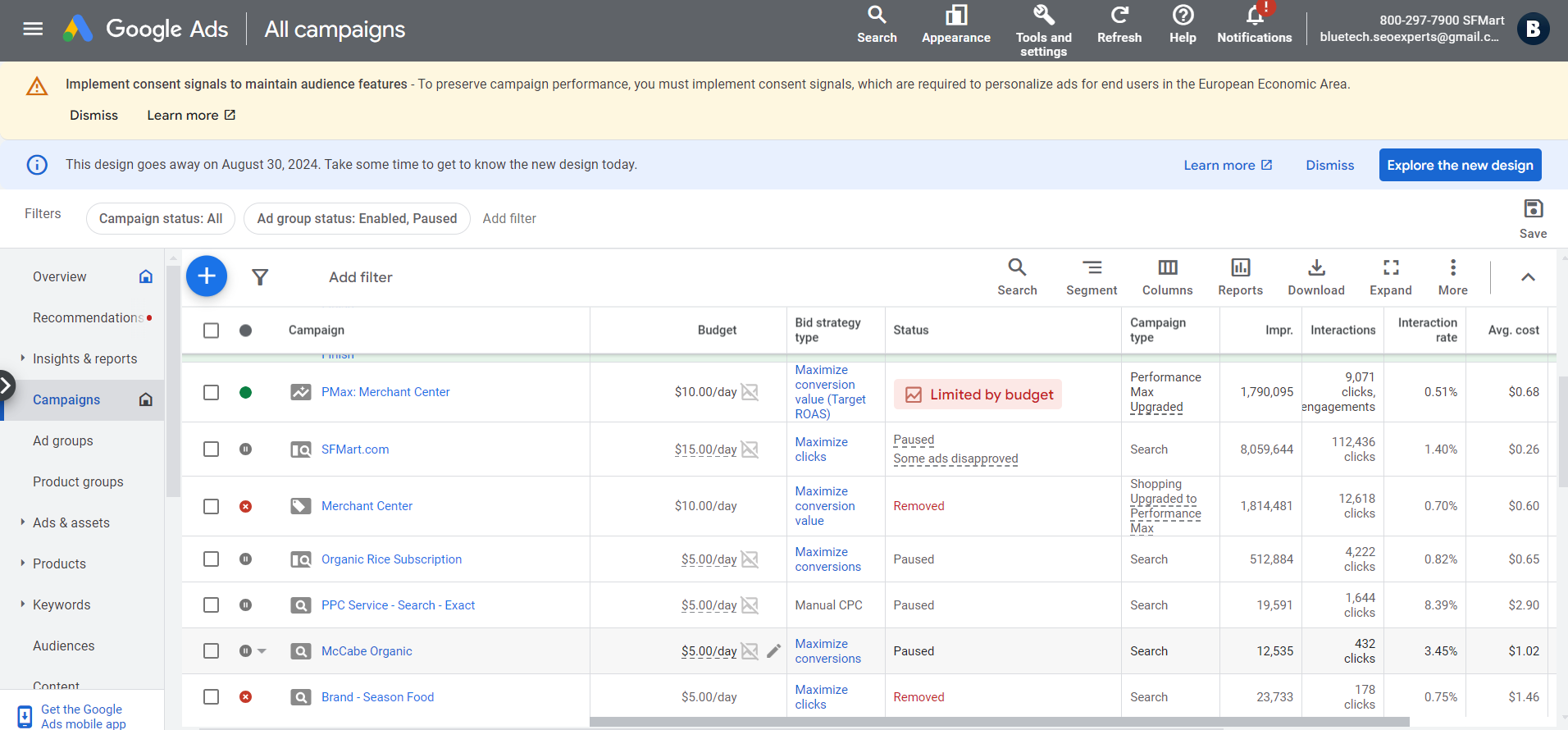Open the account avatar B

(1533, 30)
